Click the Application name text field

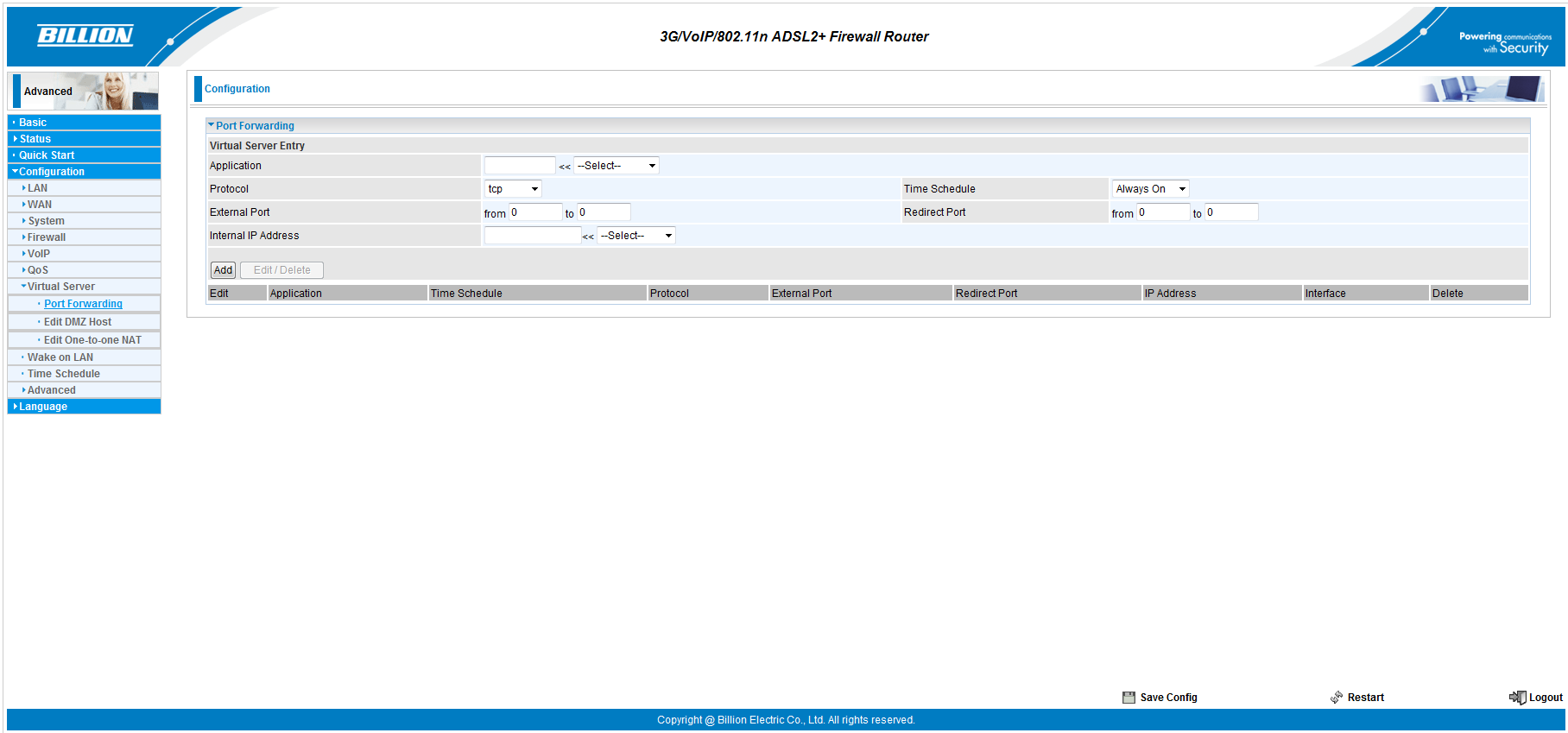tap(520, 166)
